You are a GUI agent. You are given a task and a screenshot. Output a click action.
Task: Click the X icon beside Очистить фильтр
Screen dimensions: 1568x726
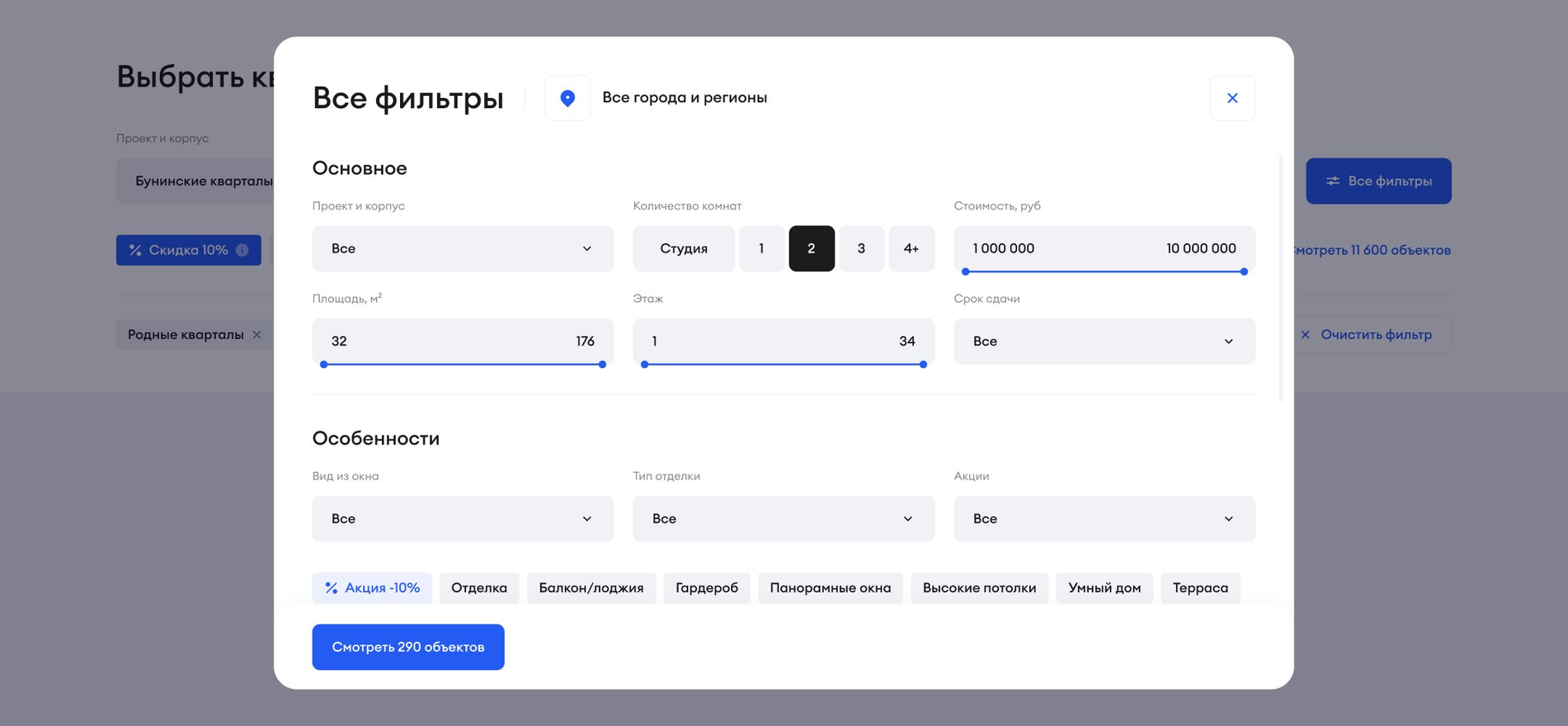[x=1305, y=335]
